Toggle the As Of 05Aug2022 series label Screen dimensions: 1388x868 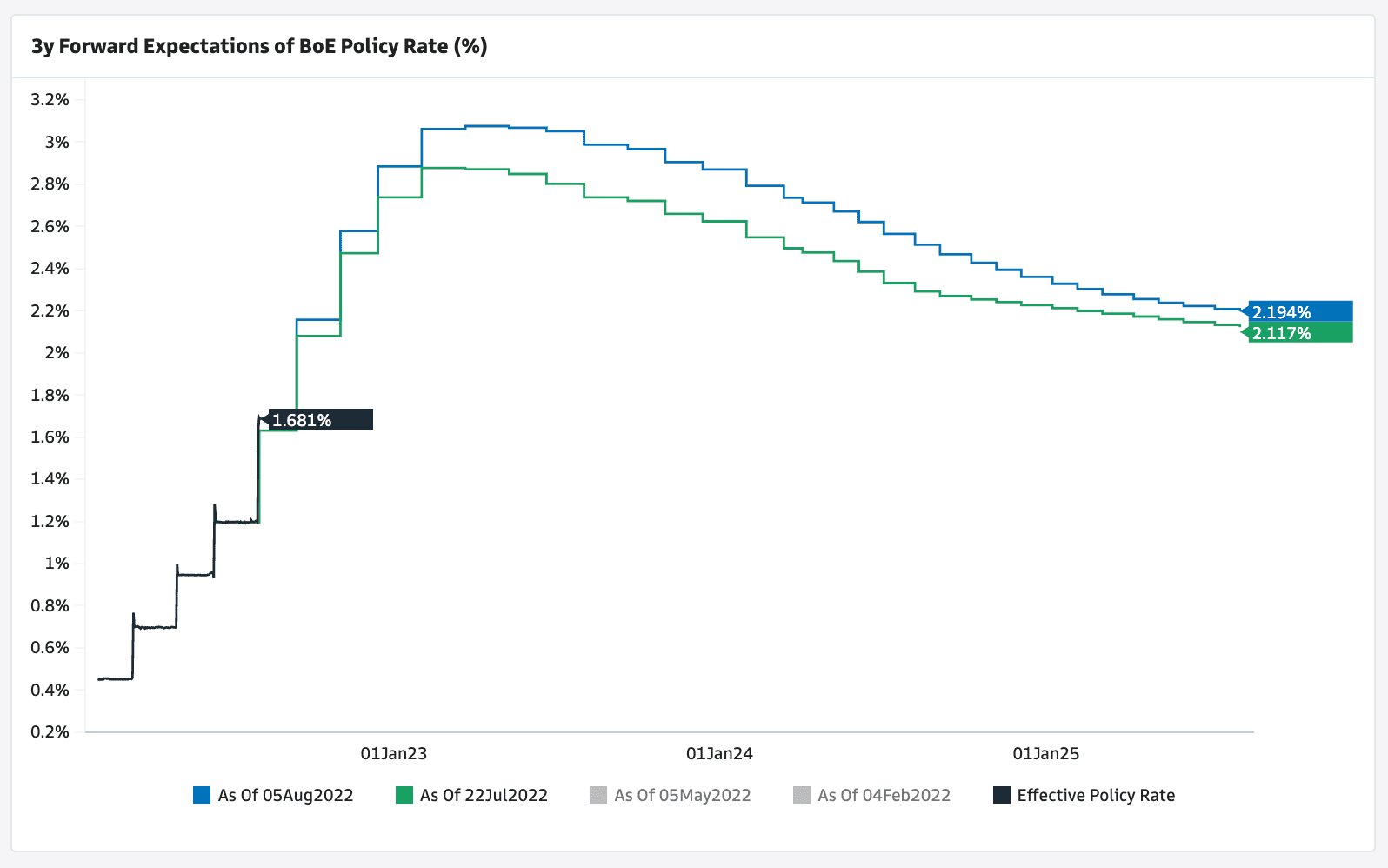pos(285,795)
